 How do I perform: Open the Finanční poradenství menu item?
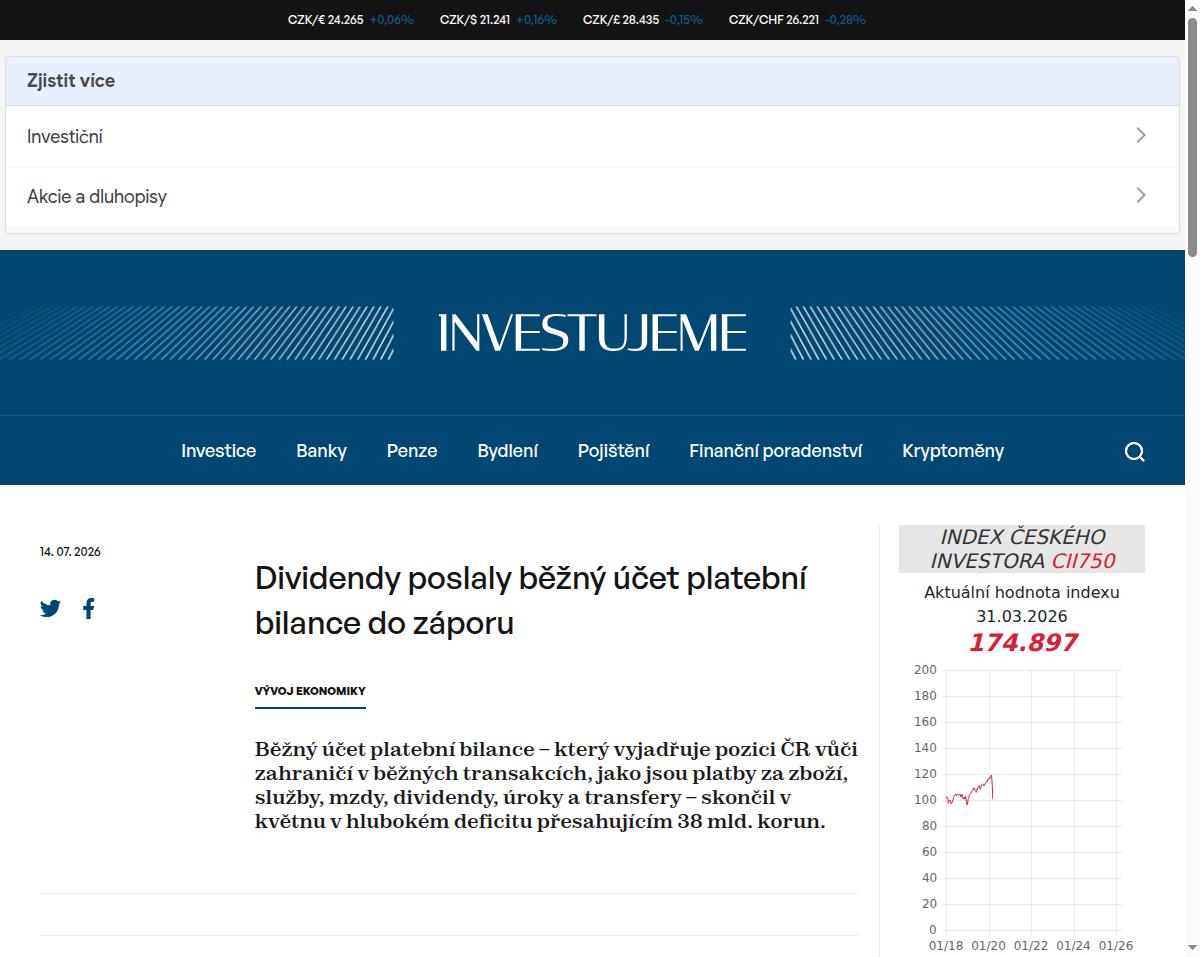tap(776, 451)
